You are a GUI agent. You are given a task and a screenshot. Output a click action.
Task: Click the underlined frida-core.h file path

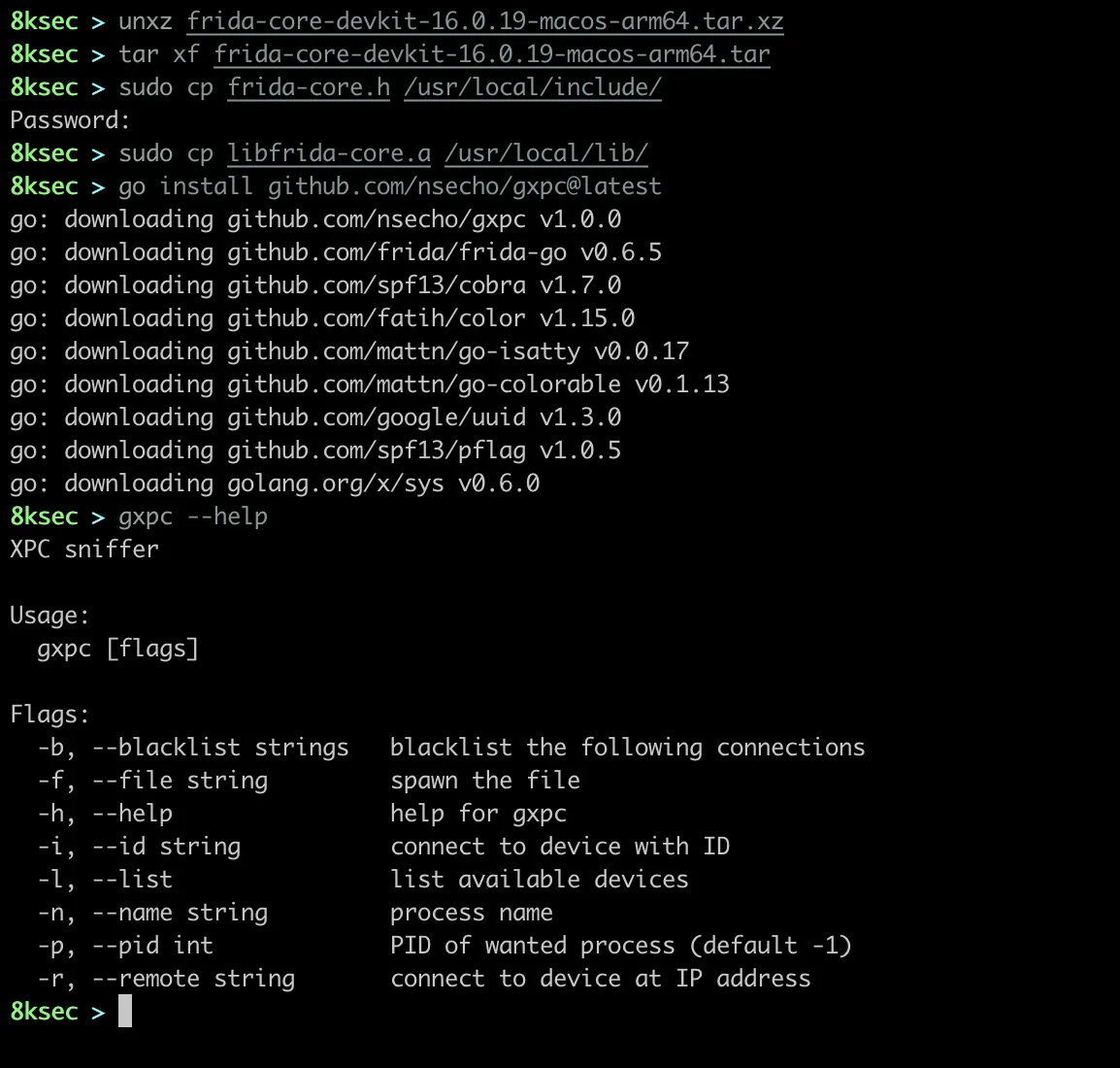click(309, 87)
